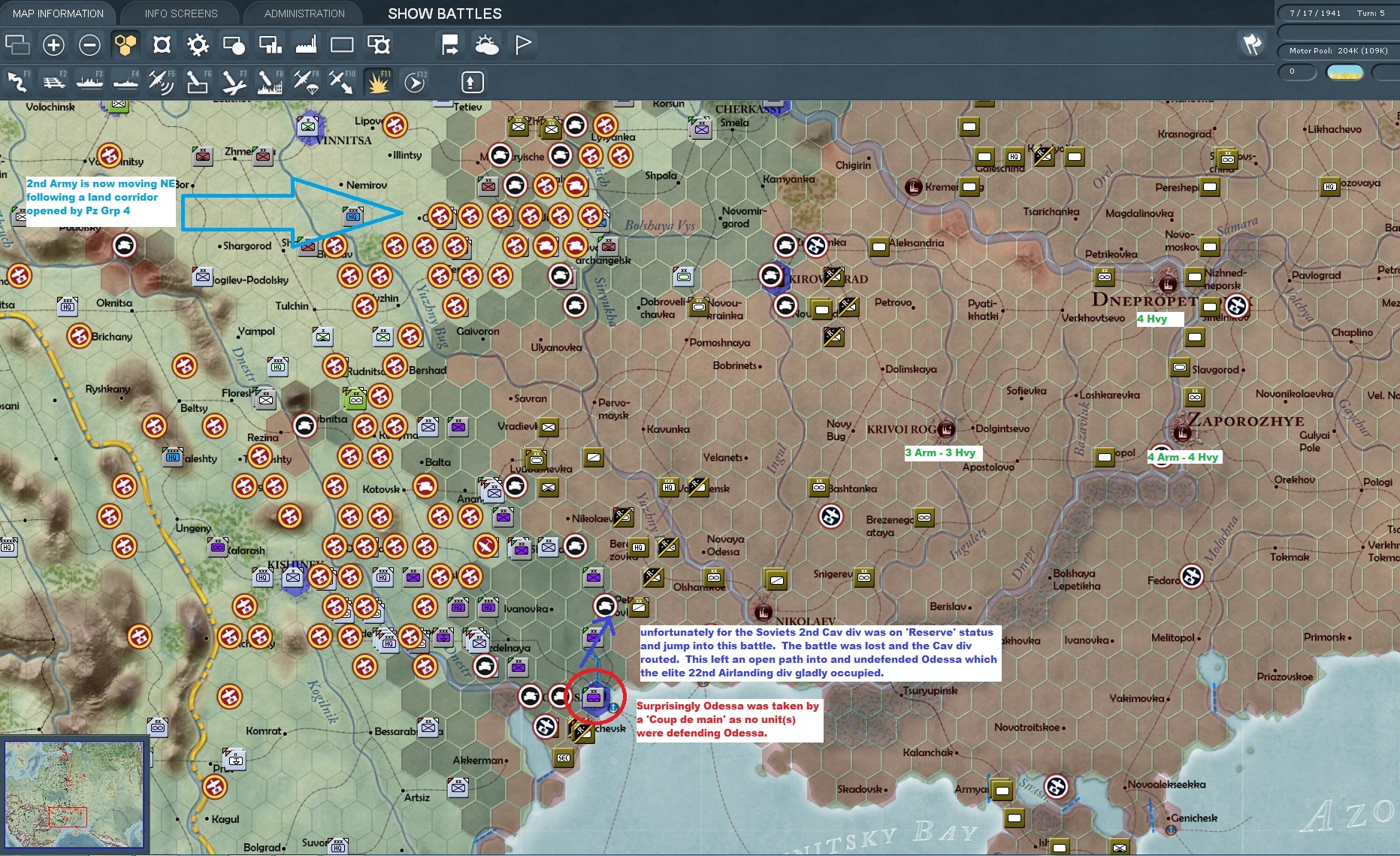The image size is (1400, 856).
Task: Toggle the weather display icon
Action: coord(486,45)
